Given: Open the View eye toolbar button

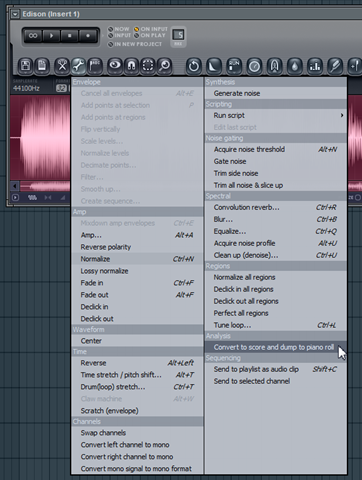Looking at the screenshot, I should (x=115, y=65).
